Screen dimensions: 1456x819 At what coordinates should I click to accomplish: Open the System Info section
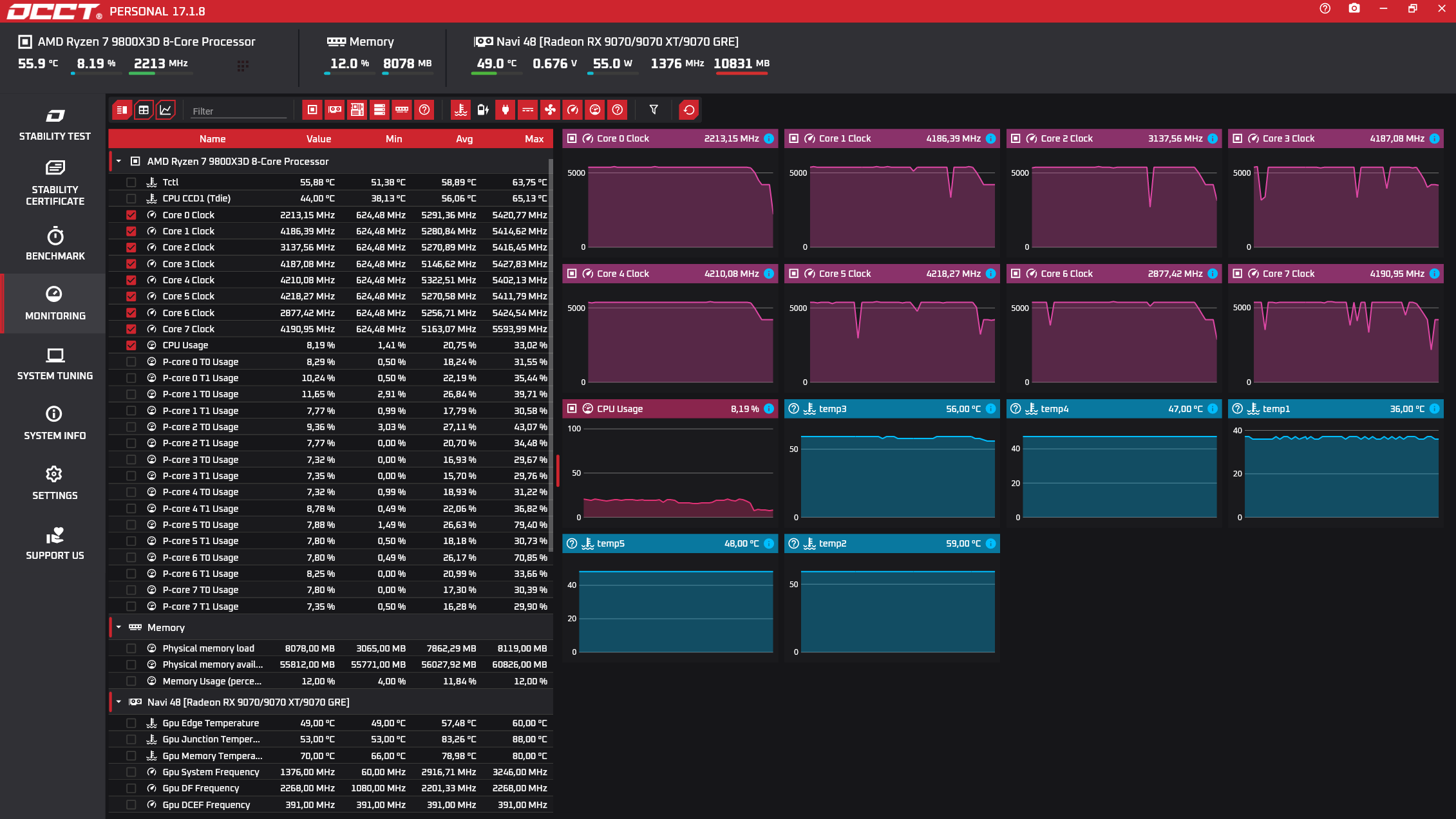pos(55,423)
